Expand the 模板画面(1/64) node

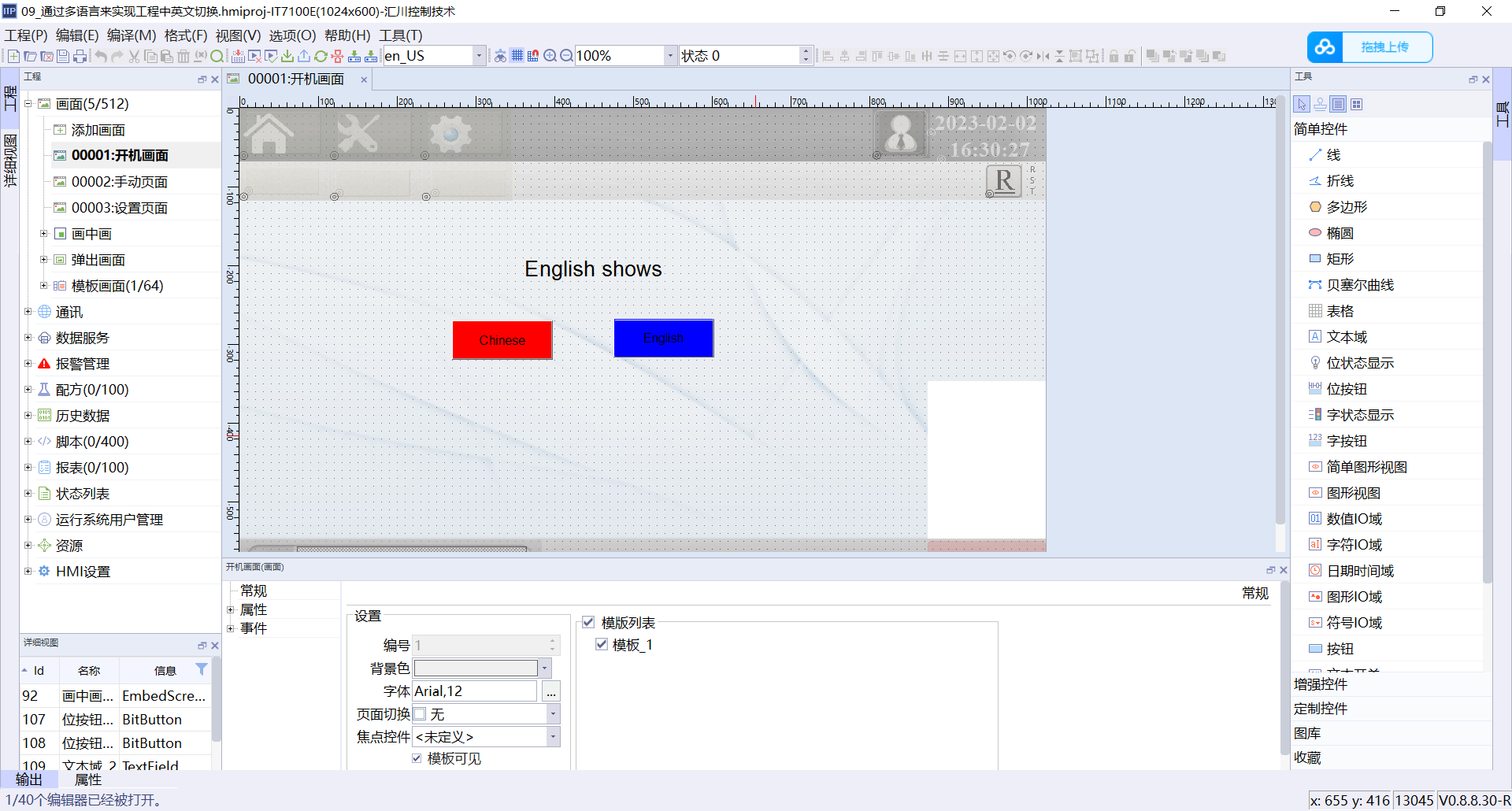point(44,286)
